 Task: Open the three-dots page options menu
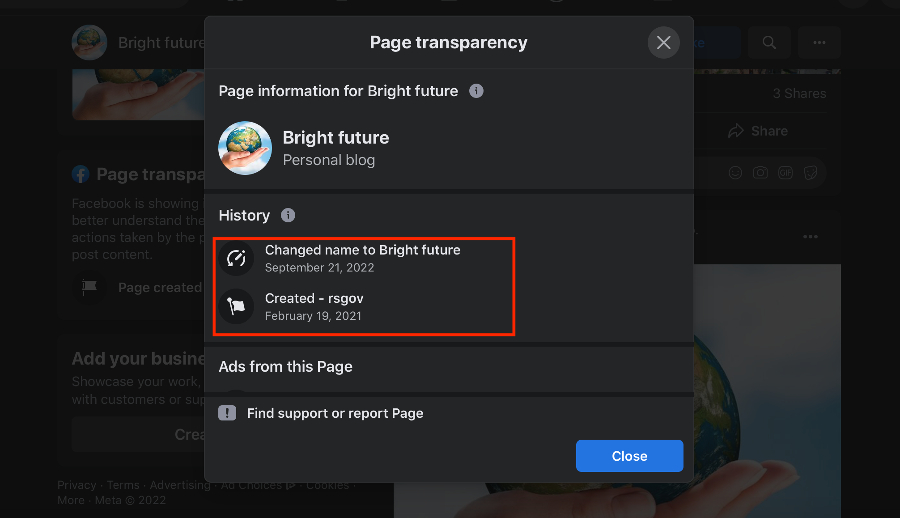coord(819,43)
